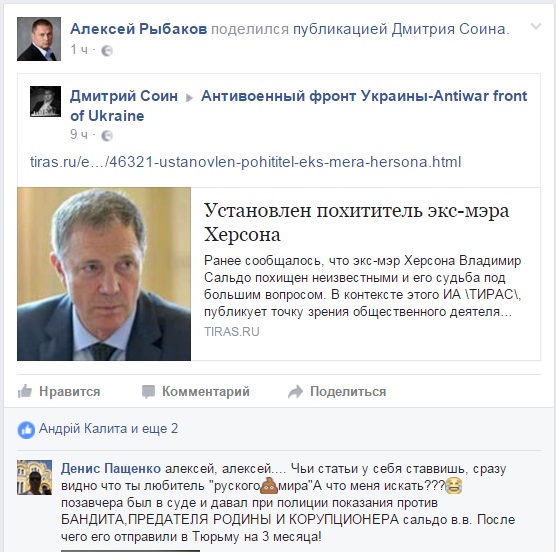Image resolution: width=556 pixels, height=552 pixels.
Task: Open the Антивоенный фронт Украины group link
Action: coord(299,106)
